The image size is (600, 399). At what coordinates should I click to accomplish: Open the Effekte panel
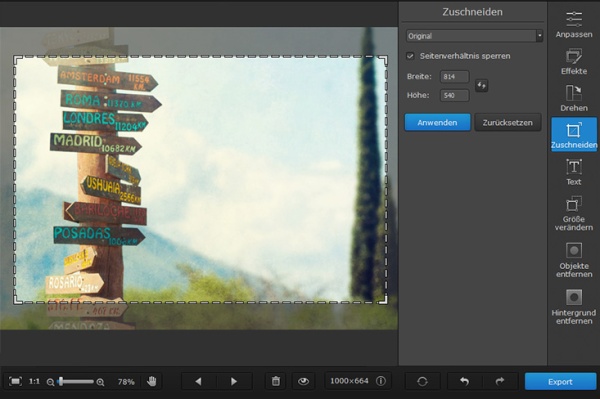(x=574, y=61)
